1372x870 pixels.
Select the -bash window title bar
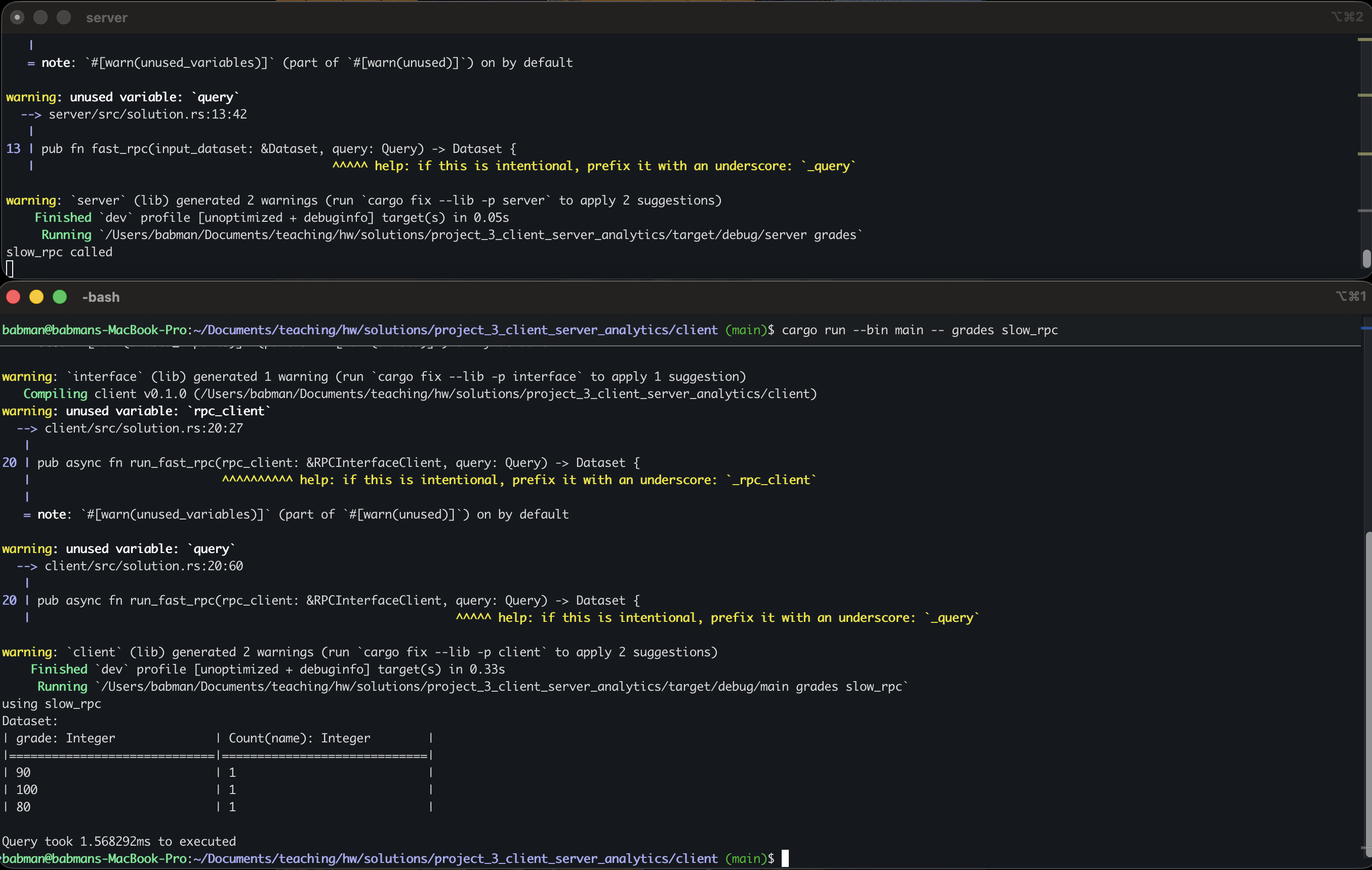(101, 297)
